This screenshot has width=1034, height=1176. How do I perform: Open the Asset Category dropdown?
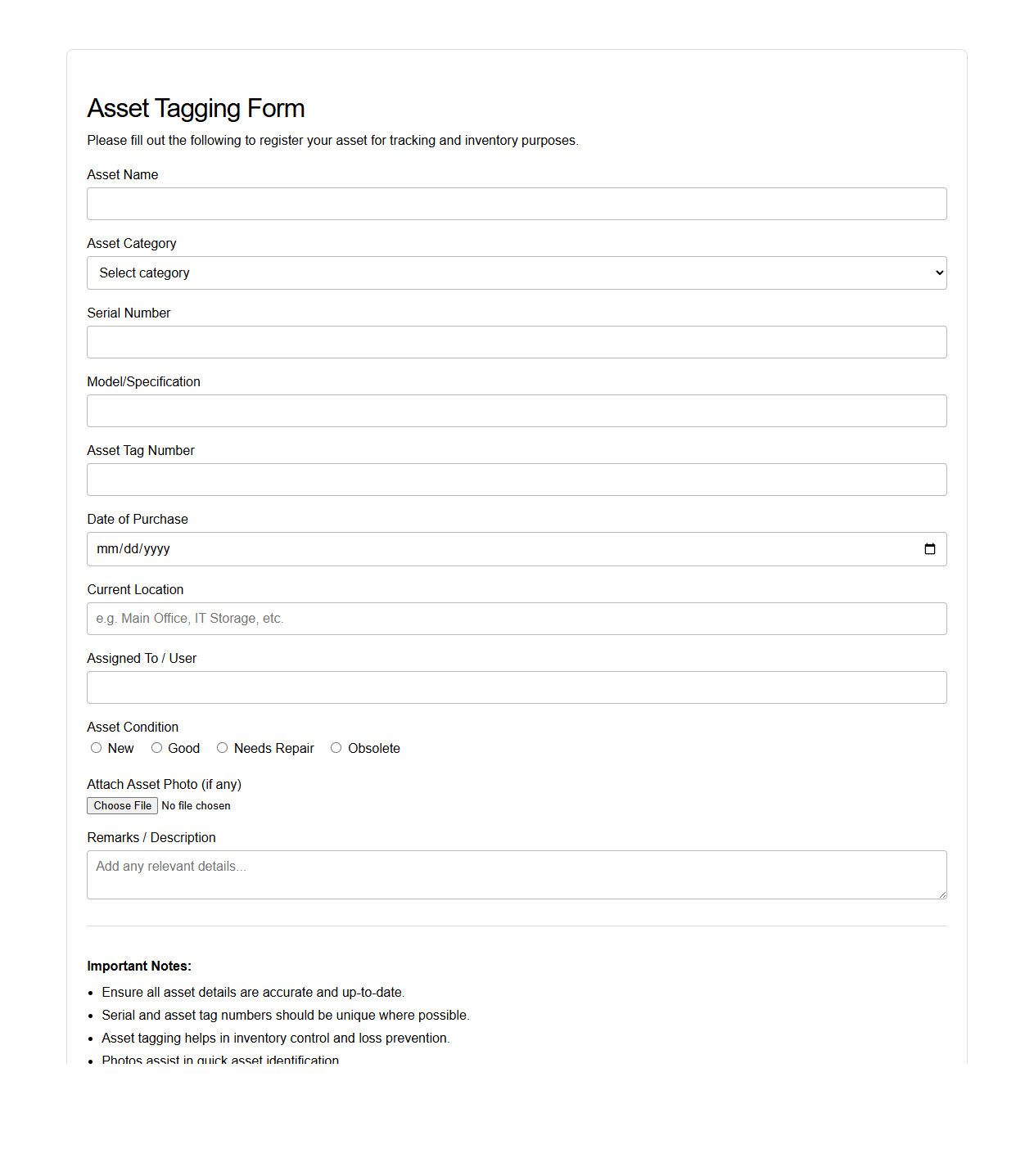coord(517,273)
